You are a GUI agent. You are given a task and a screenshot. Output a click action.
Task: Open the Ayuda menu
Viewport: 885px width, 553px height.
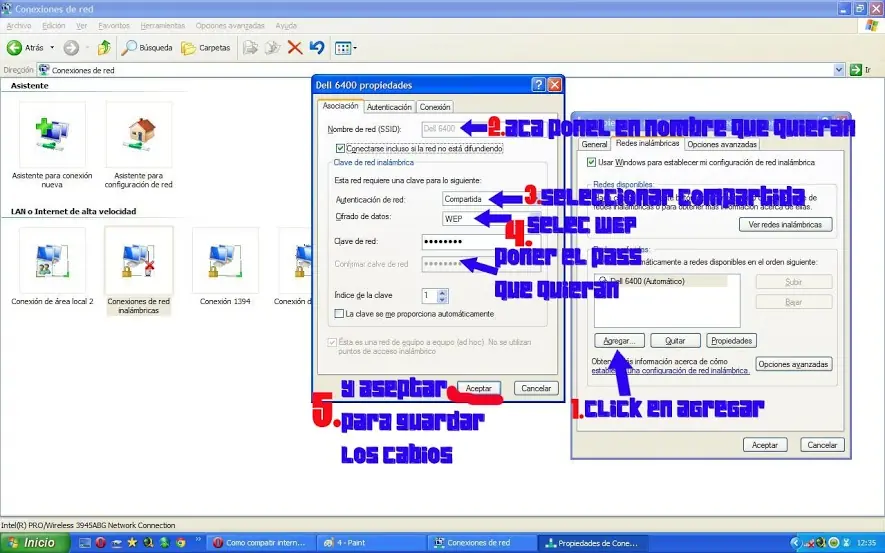286,26
